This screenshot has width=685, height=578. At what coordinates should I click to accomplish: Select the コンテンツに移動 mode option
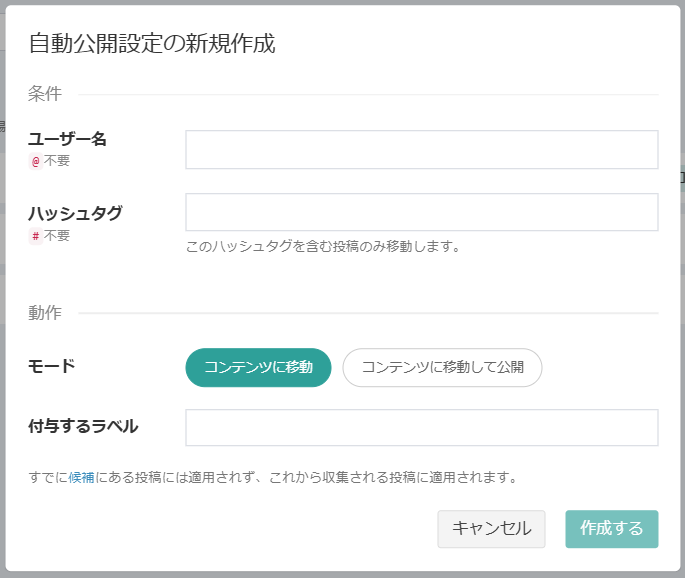tap(258, 367)
